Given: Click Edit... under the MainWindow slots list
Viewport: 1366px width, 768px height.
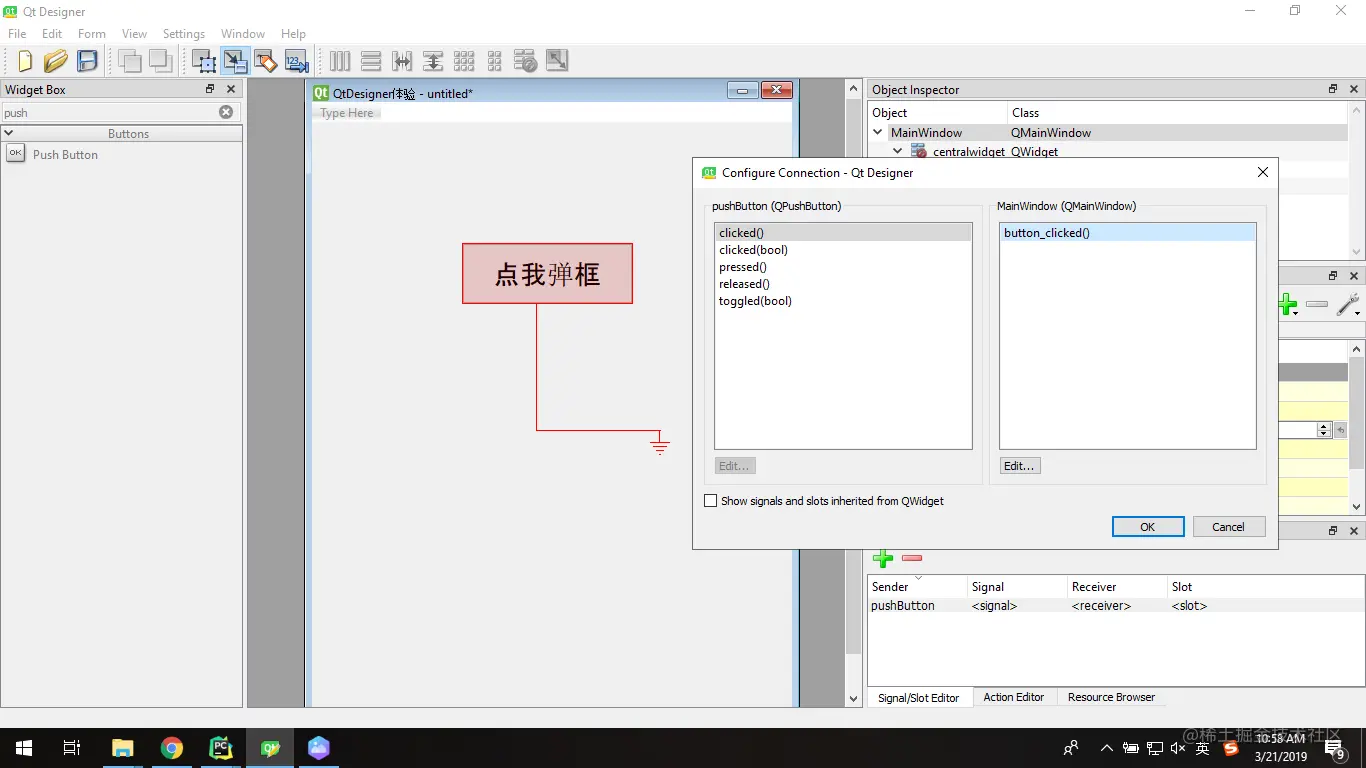Looking at the screenshot, I should point(1020,466).
